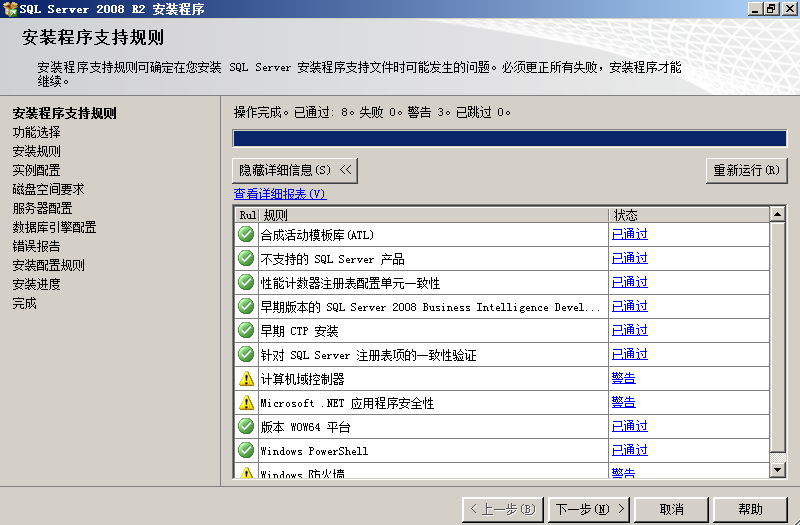The width and height of the screenshot is (800, 525).
Task: Click the 取消 button
Action: (x=671, y=509)
